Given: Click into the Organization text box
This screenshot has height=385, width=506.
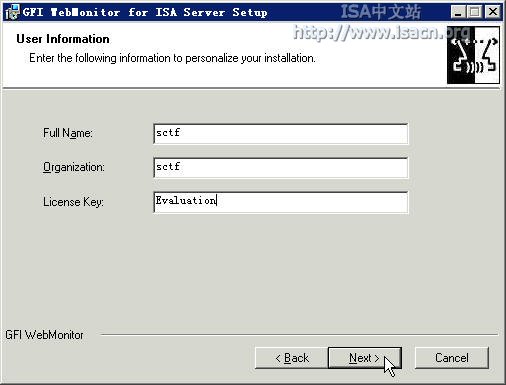Looking at the screenshot, I should pos(281,168).
